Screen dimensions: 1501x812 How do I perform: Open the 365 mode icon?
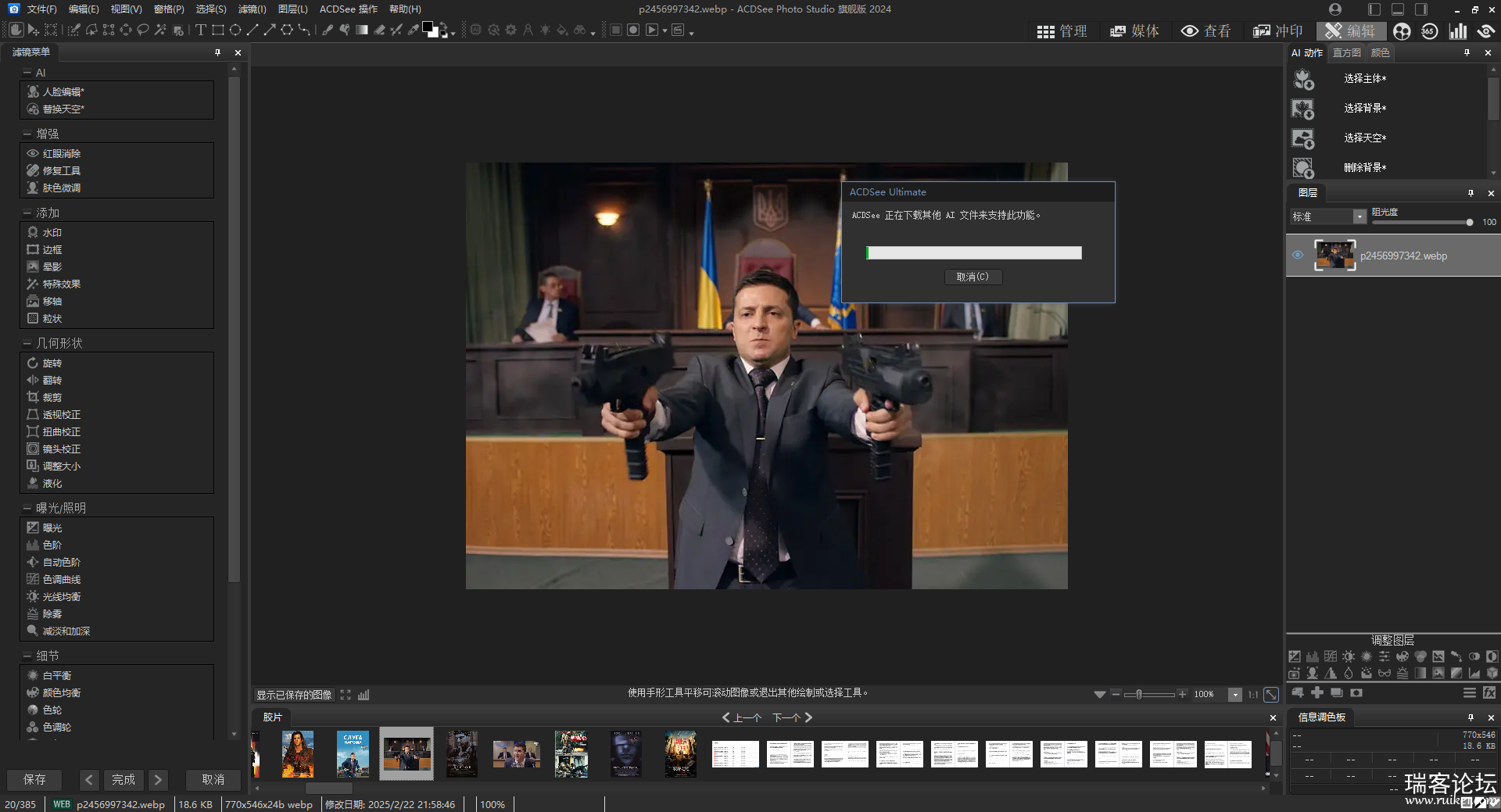point(1430,30)
